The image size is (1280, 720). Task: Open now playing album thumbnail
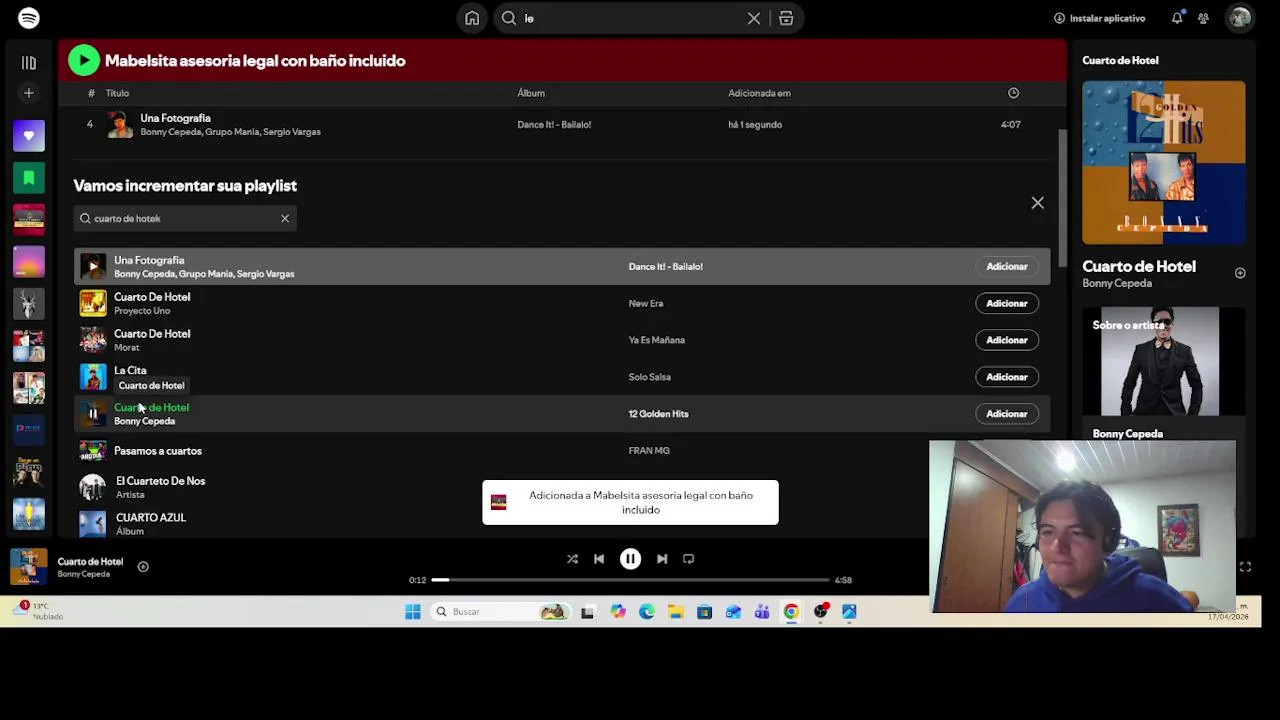[28, 567]
